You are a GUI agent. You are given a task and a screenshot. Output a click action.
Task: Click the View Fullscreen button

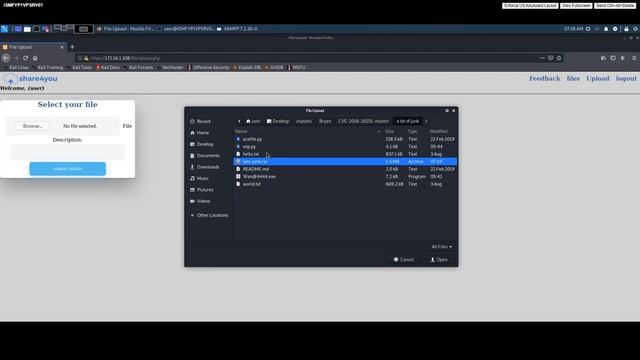(x=576, y=6)
